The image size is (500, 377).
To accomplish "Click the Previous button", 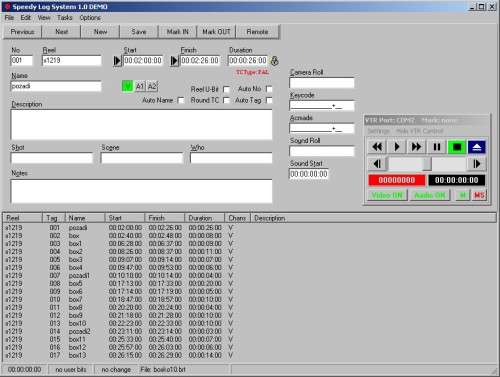I will click(22, 32).
